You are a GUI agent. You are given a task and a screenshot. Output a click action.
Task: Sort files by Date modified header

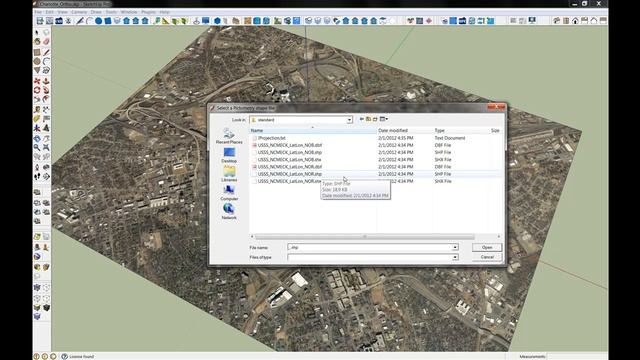(x=405, y=131)
